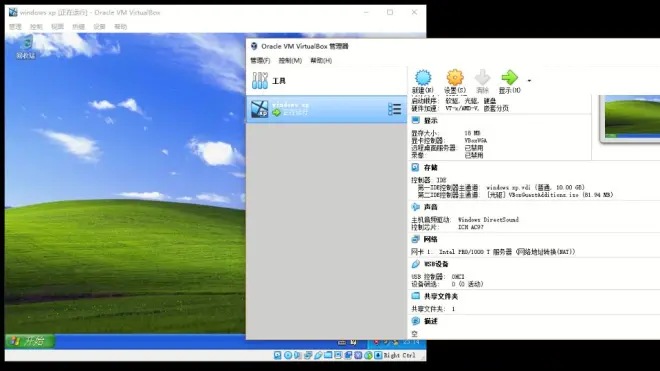Open 帮助(H) menu in VirtualBox manager
This screenshot has height=371, width=660.
point(321,61)
